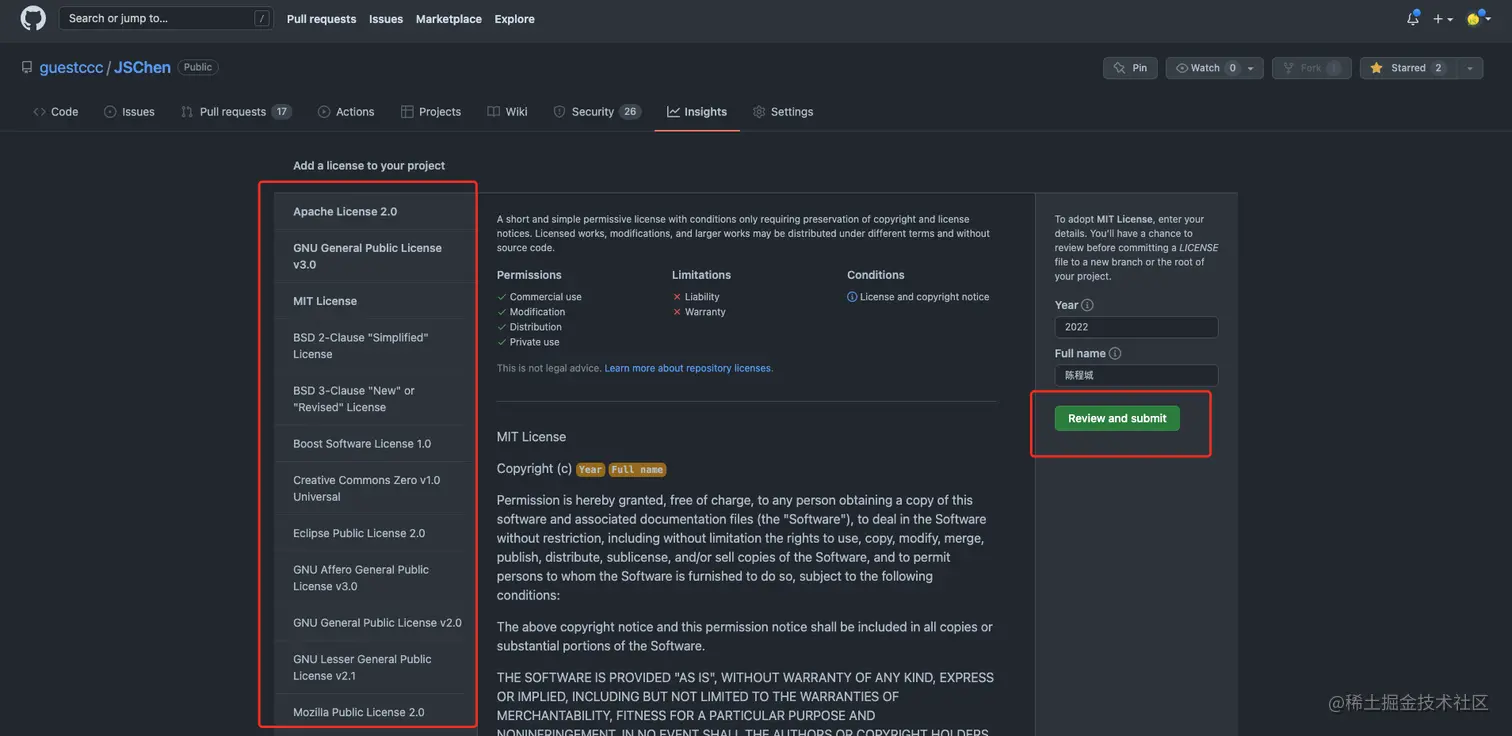
Task: Select Boost Software License 1.0
Action: [375, 444]
